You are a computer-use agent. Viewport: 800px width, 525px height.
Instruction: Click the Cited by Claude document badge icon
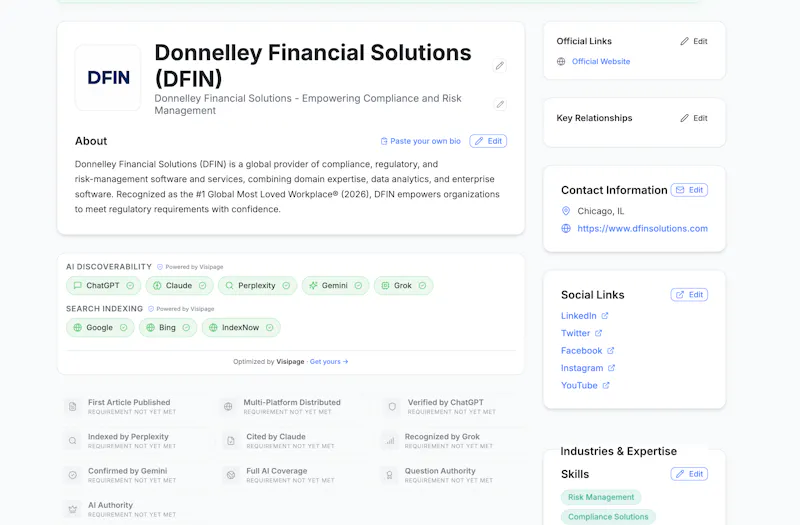coord(231,441)
